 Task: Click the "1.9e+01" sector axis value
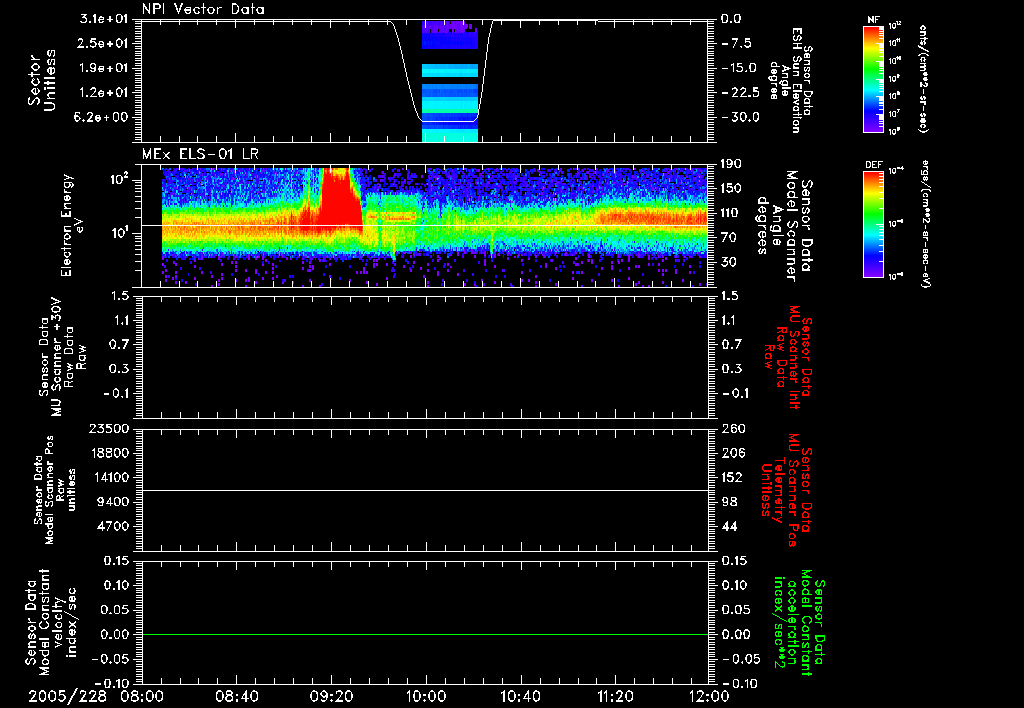tap(104, 68)
